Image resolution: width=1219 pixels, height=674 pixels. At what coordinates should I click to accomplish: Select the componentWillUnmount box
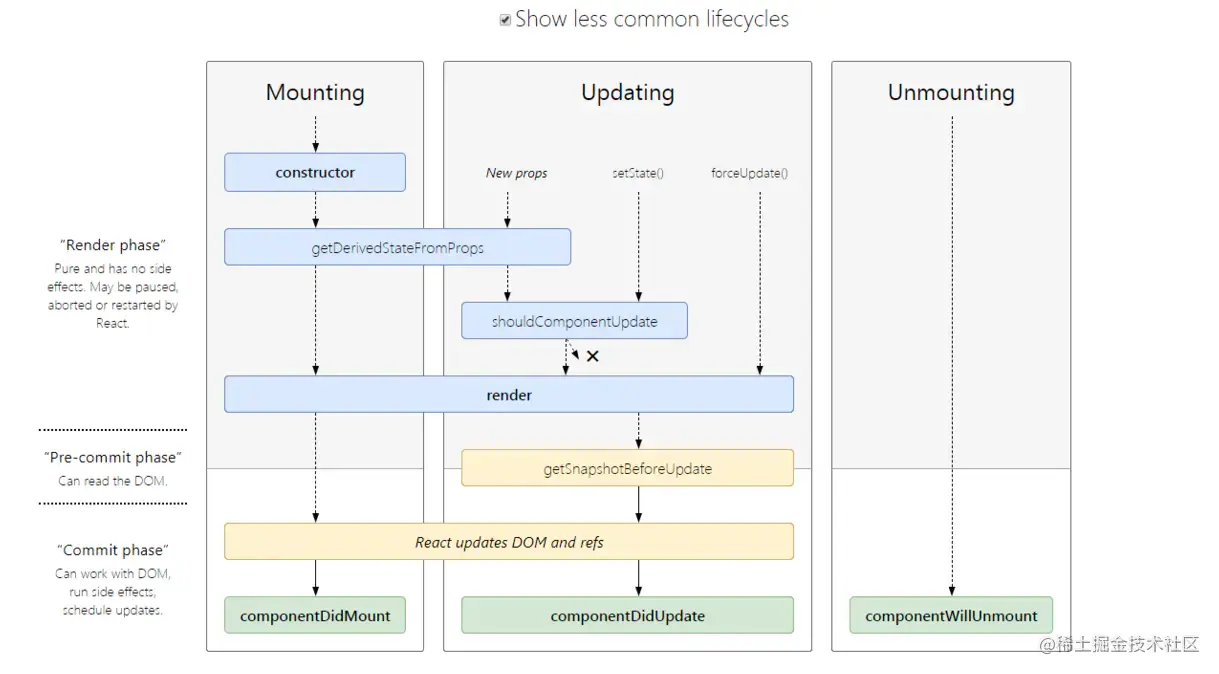pos(951,616)
